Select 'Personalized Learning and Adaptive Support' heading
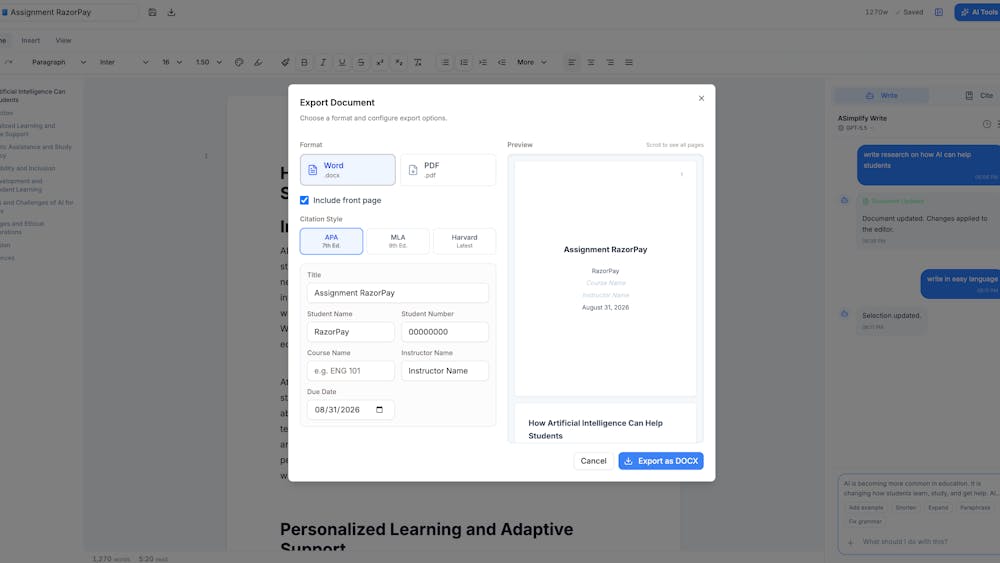1000x563 pixels. coord(427,538)
